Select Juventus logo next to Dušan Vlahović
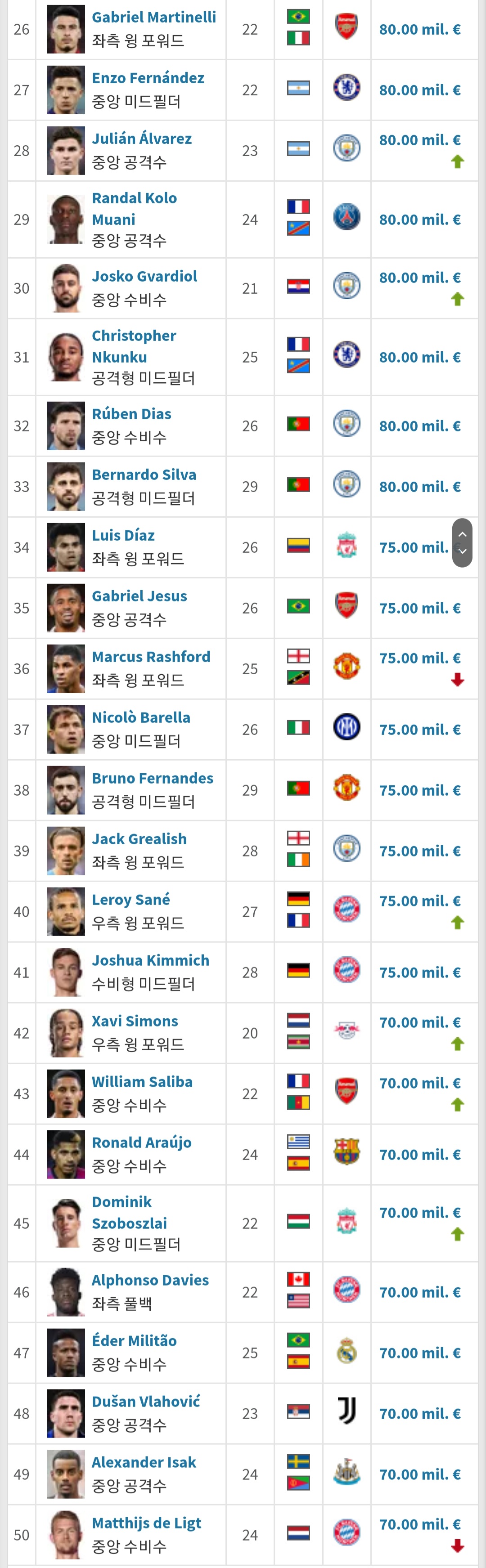 pos(346,1411)
